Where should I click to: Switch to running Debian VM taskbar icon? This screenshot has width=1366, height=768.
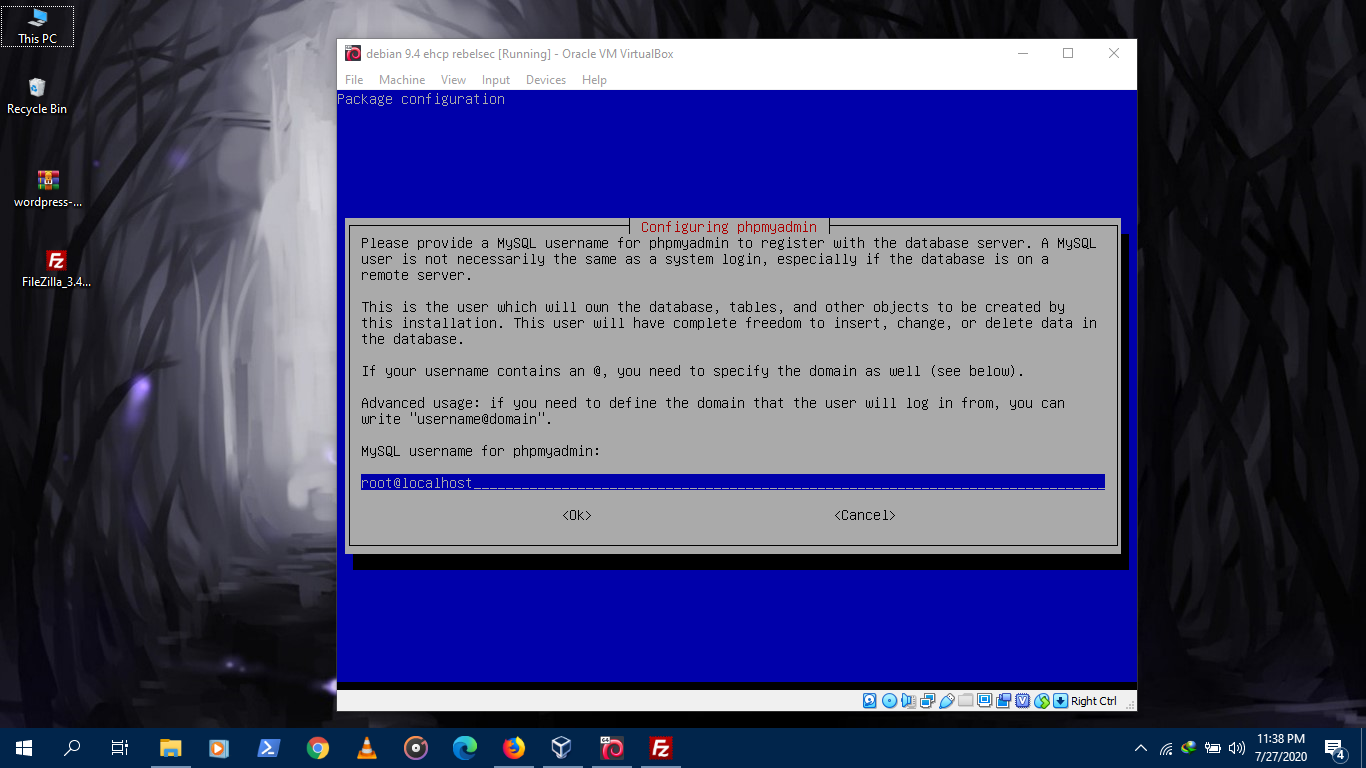(x=612, y=748)
